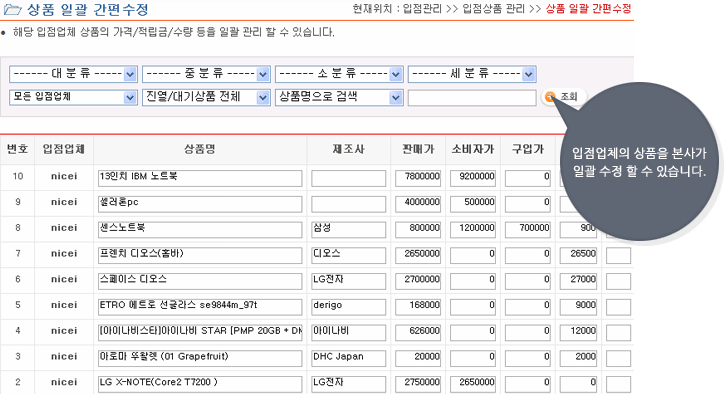Edit value 26500 in 프렌치 디오스 row

point(578,255)
